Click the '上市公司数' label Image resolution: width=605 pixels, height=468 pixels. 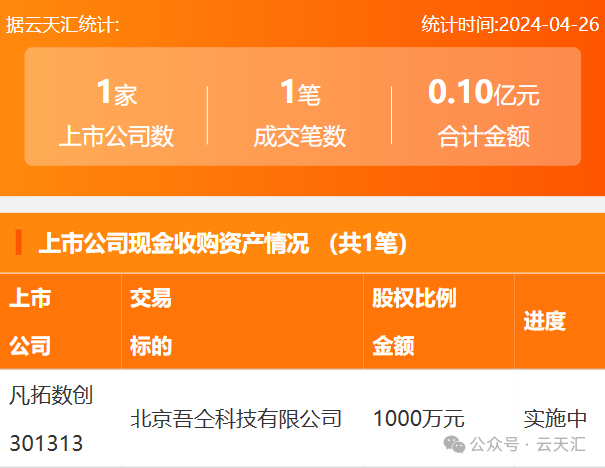[x=117, y=136]
